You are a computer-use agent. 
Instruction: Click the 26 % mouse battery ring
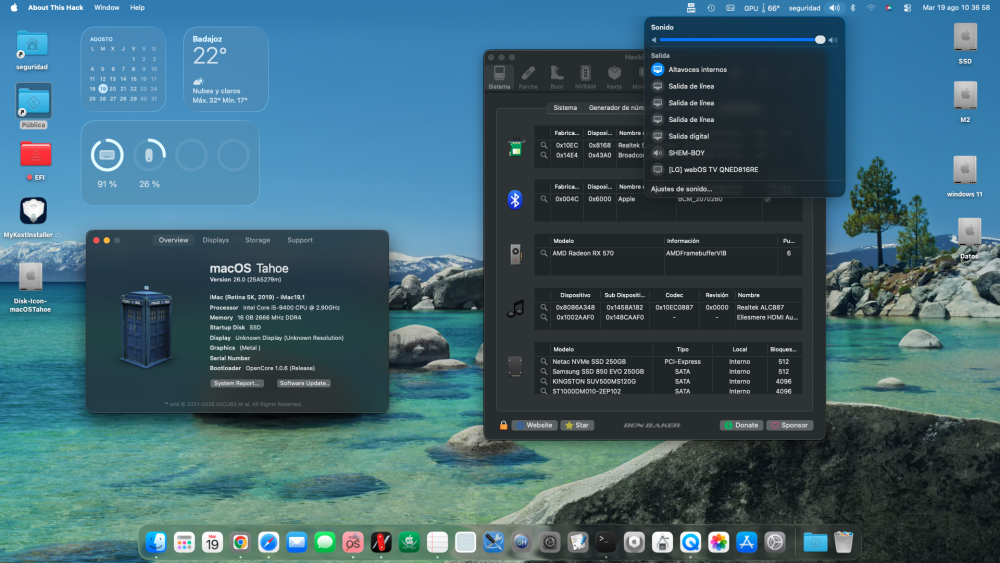tap(149, 155)
